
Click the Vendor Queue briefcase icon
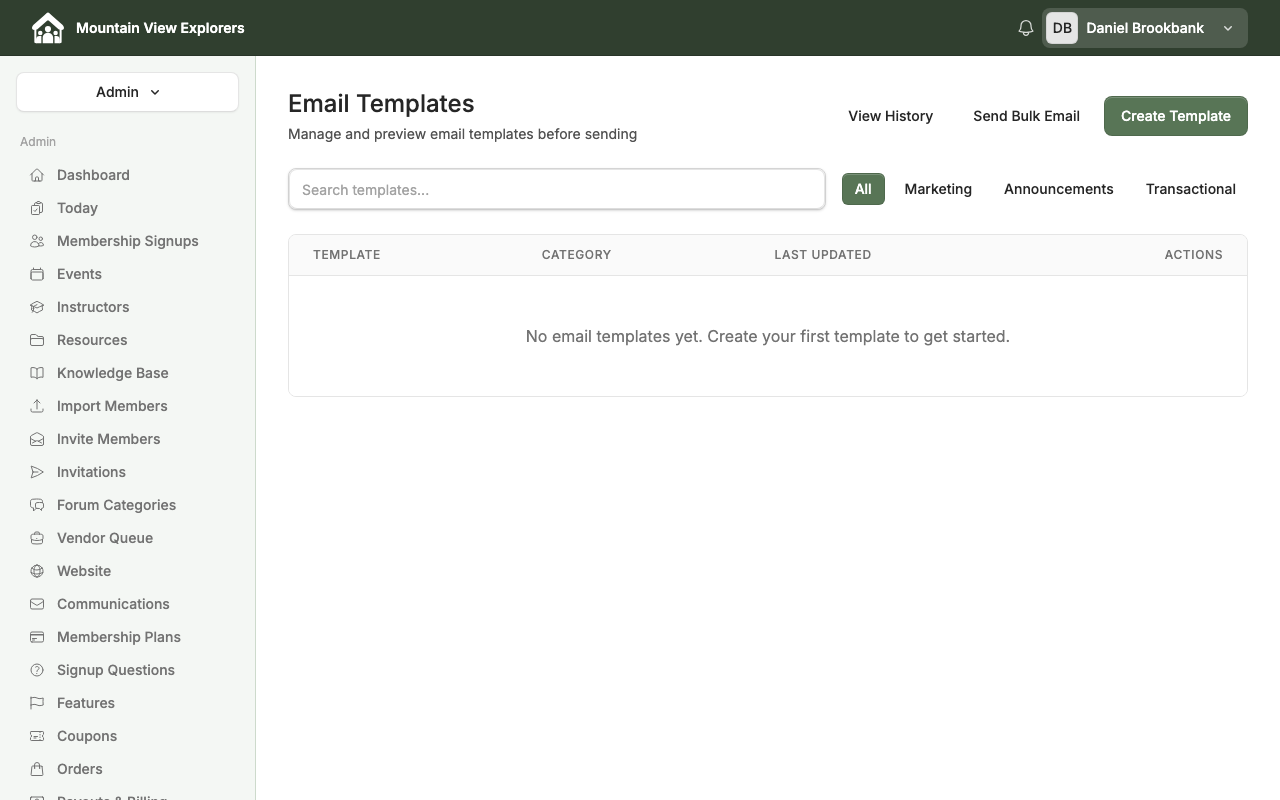point(37,538)
